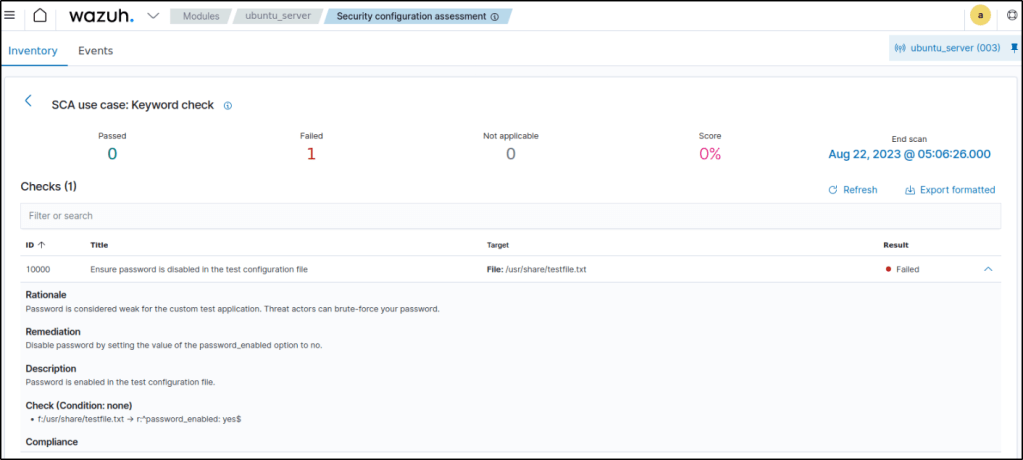Go back using the left arrow icon

coord(29,101)
